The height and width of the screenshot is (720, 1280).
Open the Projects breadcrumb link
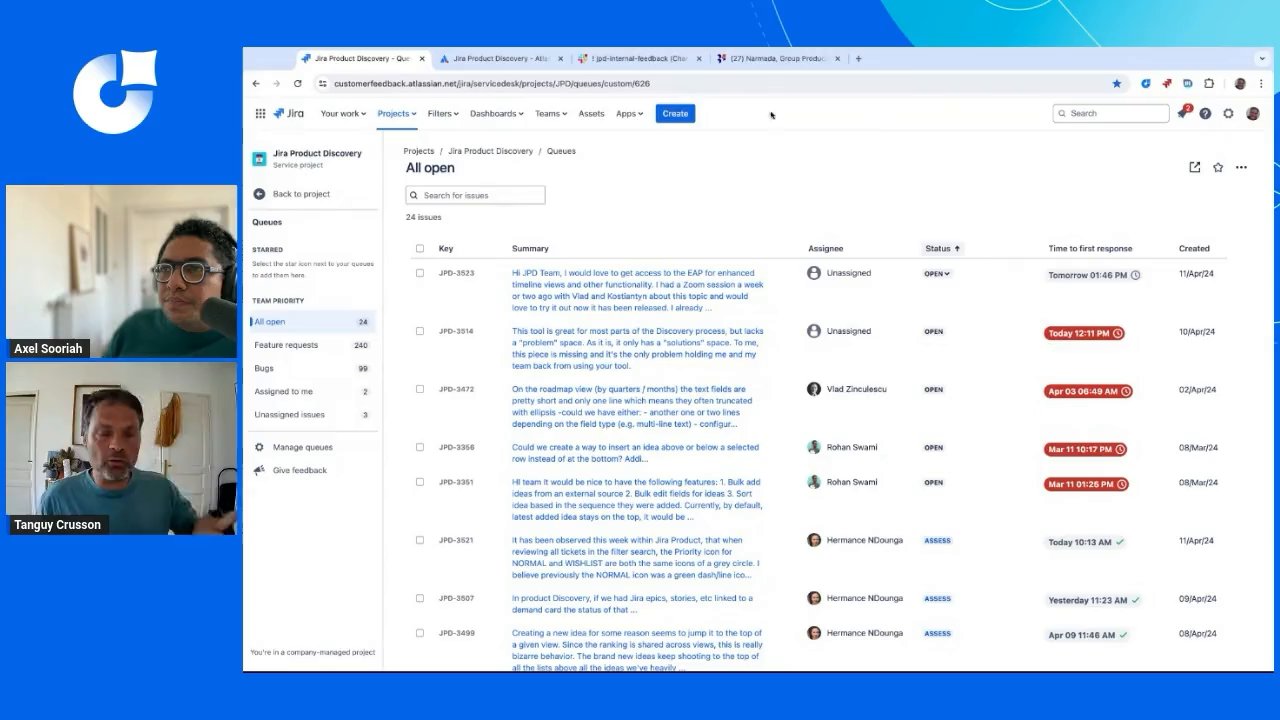[x=419, y=151]
